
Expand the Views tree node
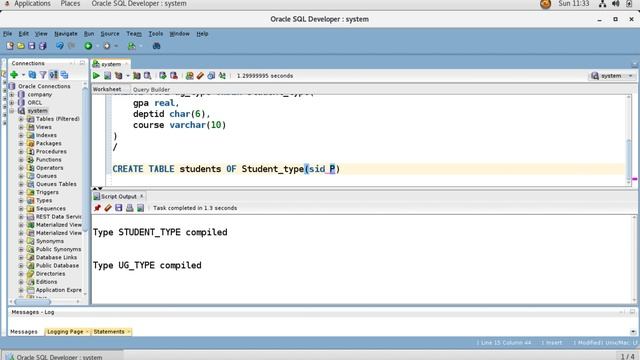click(x=21, y=127)
